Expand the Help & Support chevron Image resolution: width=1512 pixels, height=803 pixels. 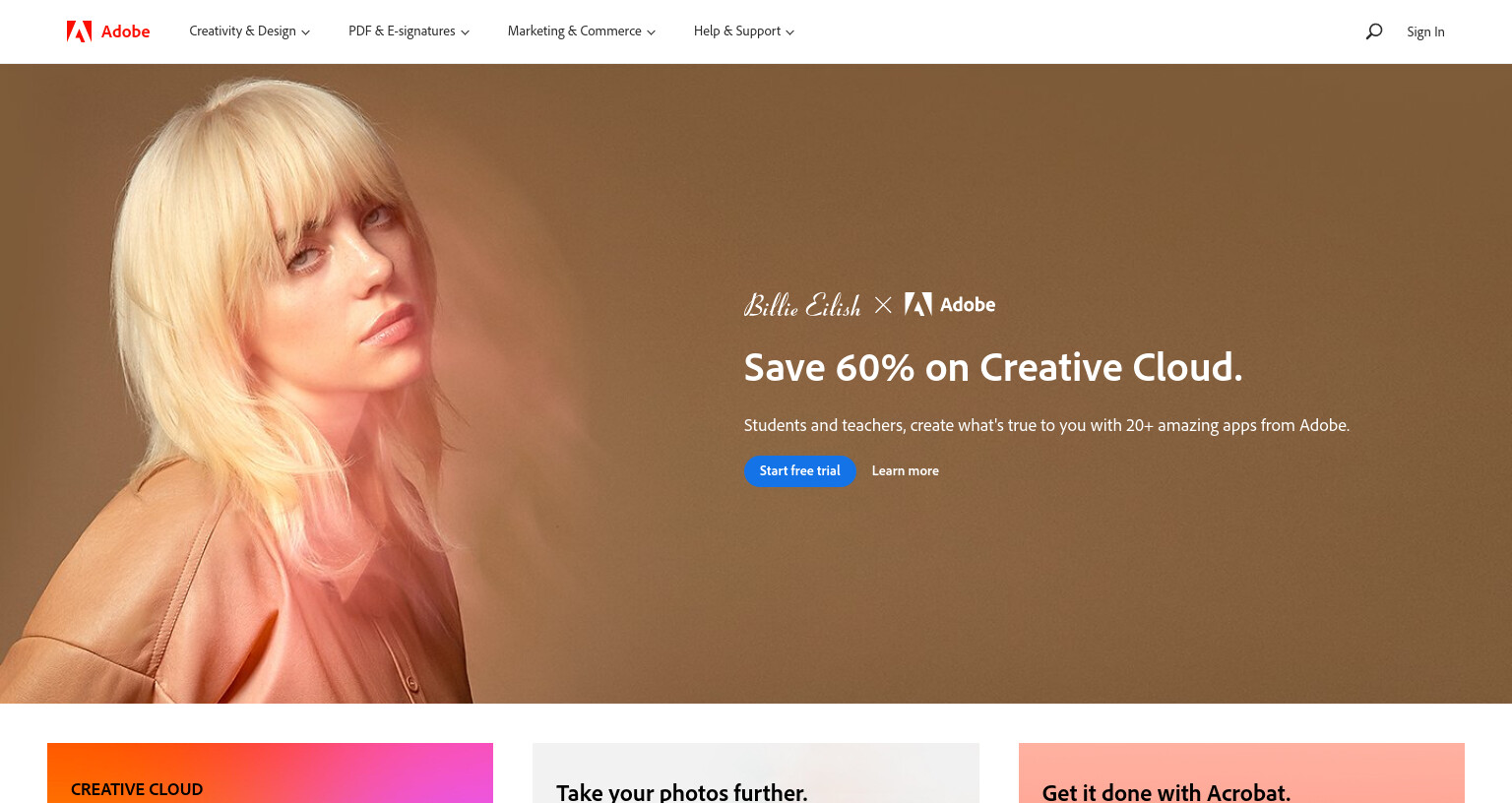[789, 32]
